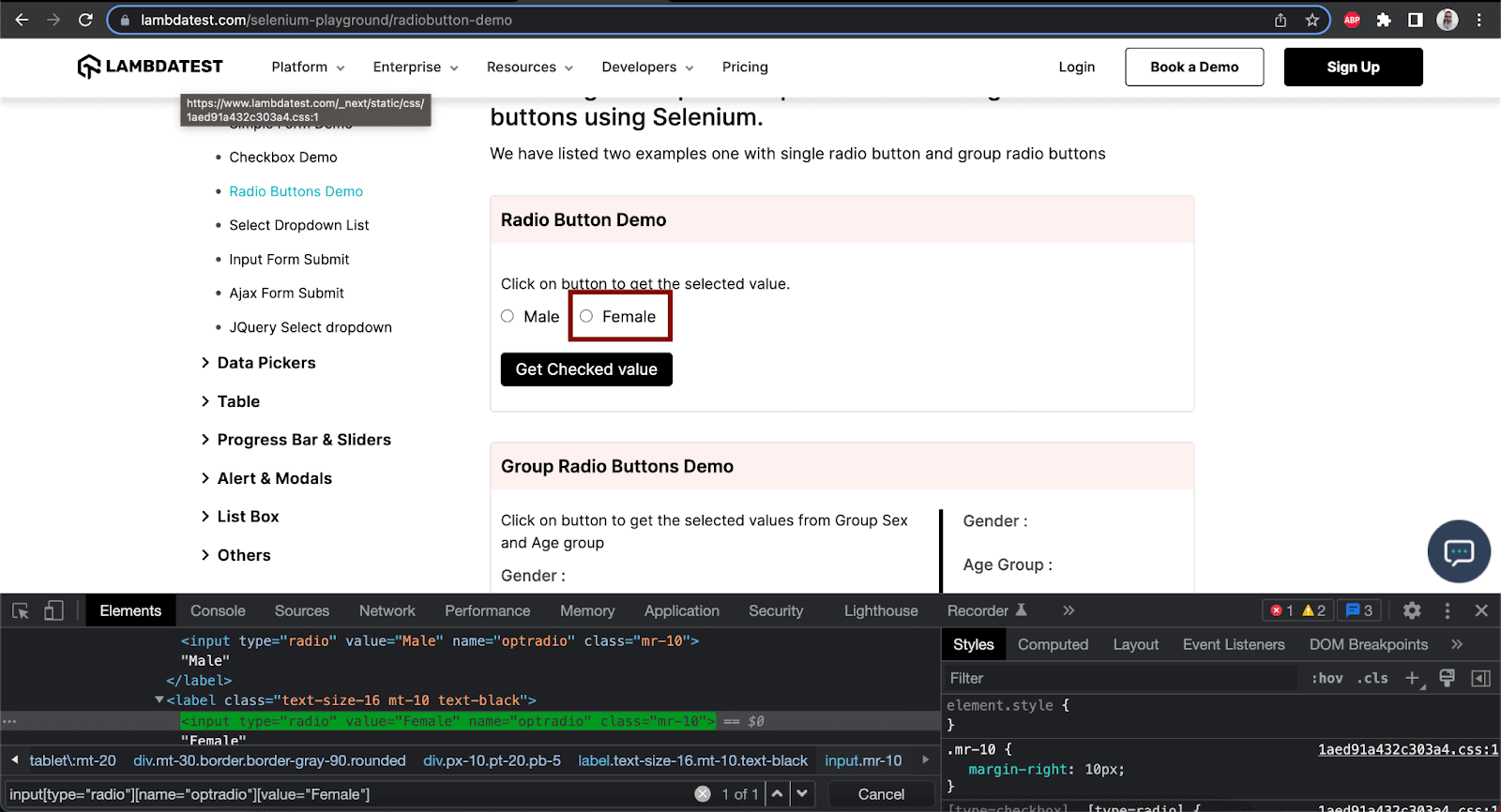Viewport: 1501px width, 812px height.
Task: Open the Resources dropdown menu
Action: coord(530,67)
